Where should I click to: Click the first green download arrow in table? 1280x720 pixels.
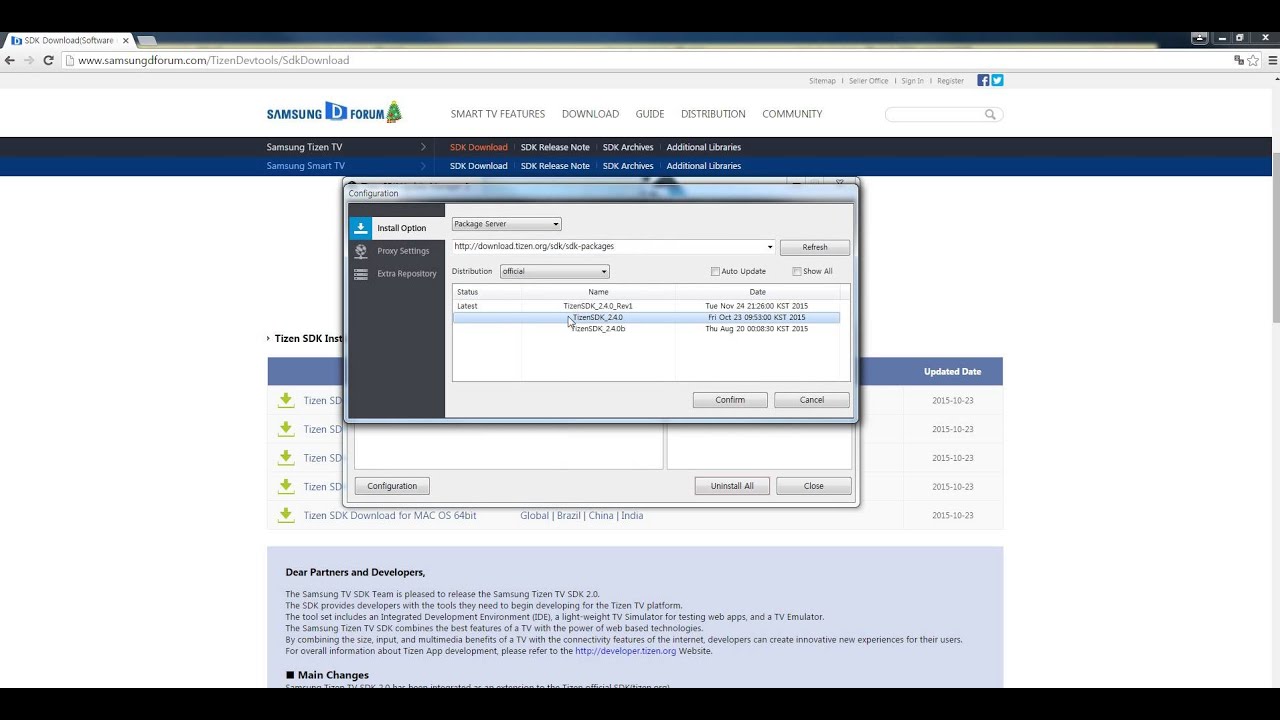pyautogui.click(x=286, y=400)
